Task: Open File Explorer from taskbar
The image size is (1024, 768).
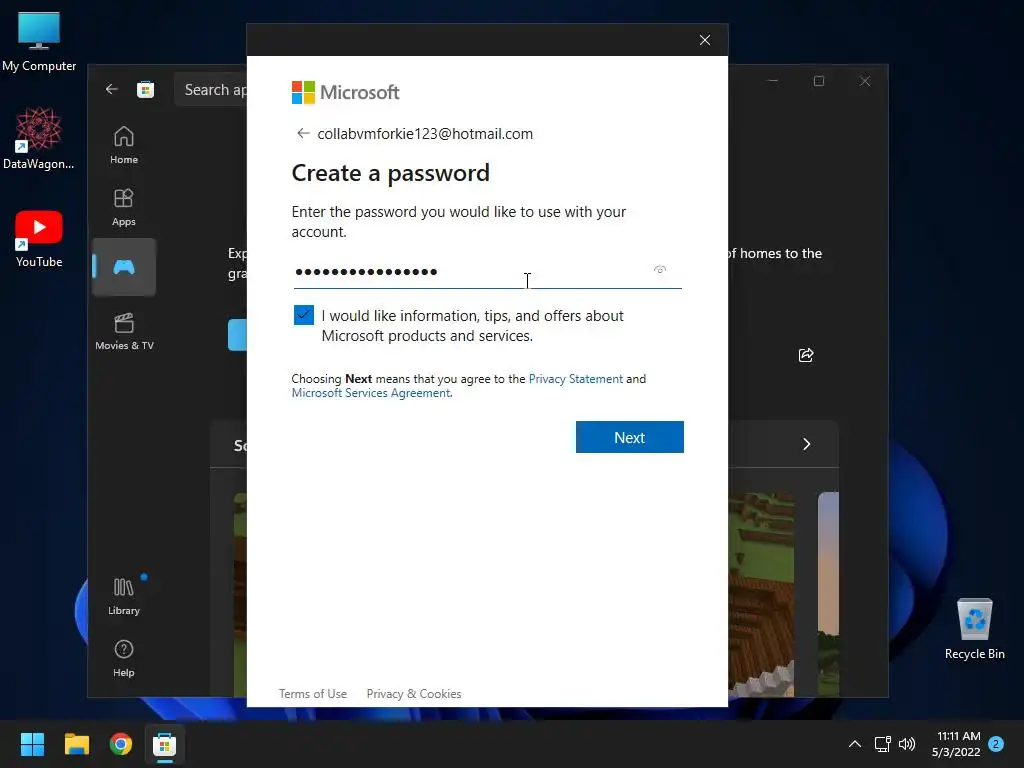Action: click(x=76, y=744)
